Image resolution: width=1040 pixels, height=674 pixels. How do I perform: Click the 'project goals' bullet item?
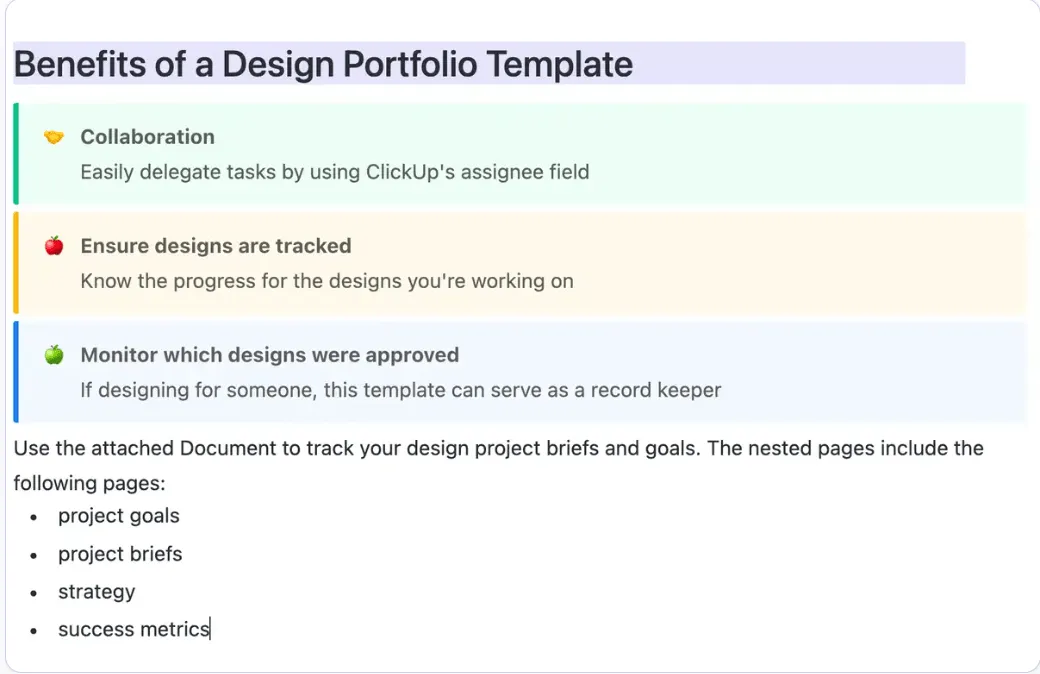pyautogui.click(x=119, y=515)
